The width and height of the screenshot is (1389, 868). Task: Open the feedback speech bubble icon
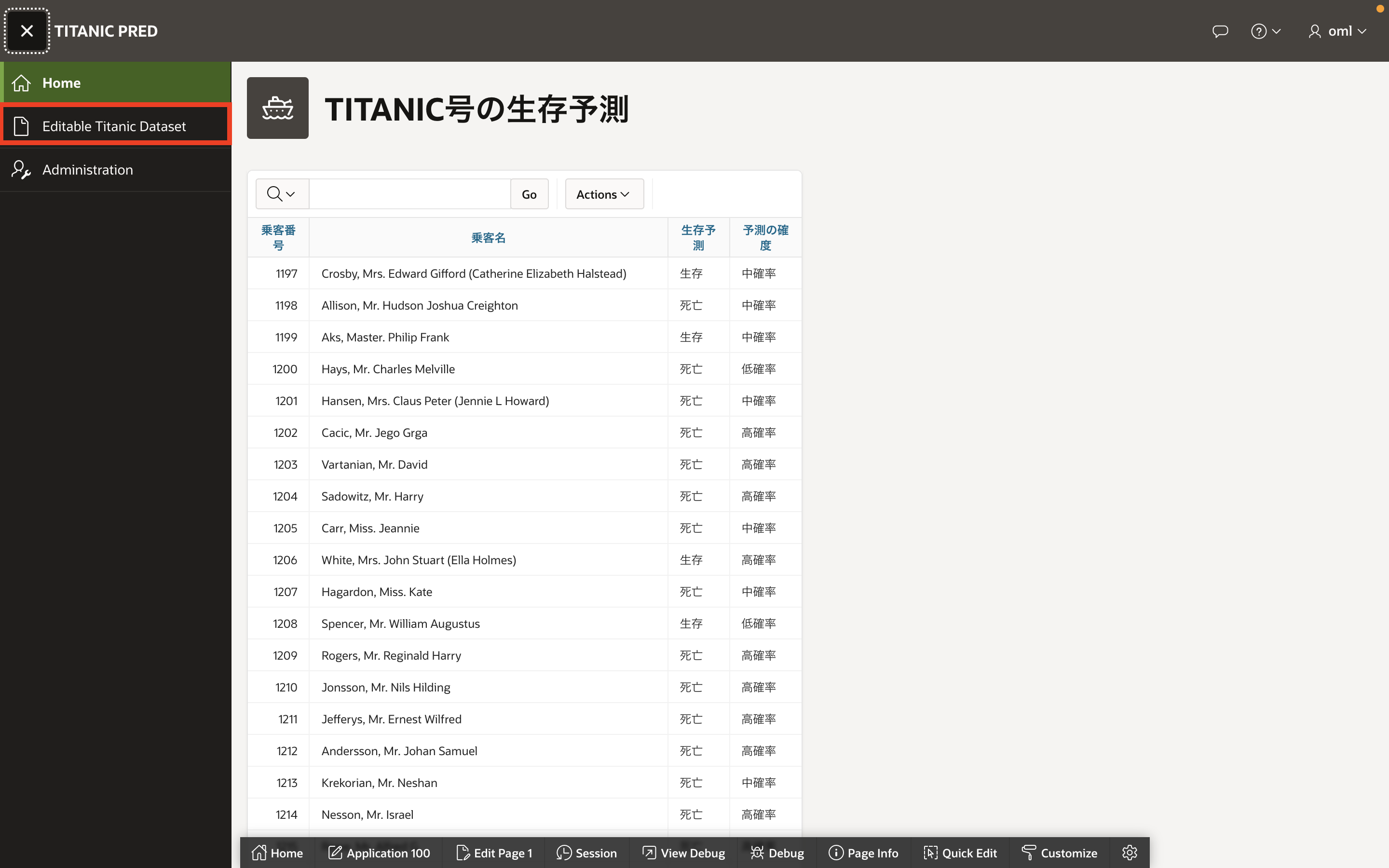pos(1220,31)
